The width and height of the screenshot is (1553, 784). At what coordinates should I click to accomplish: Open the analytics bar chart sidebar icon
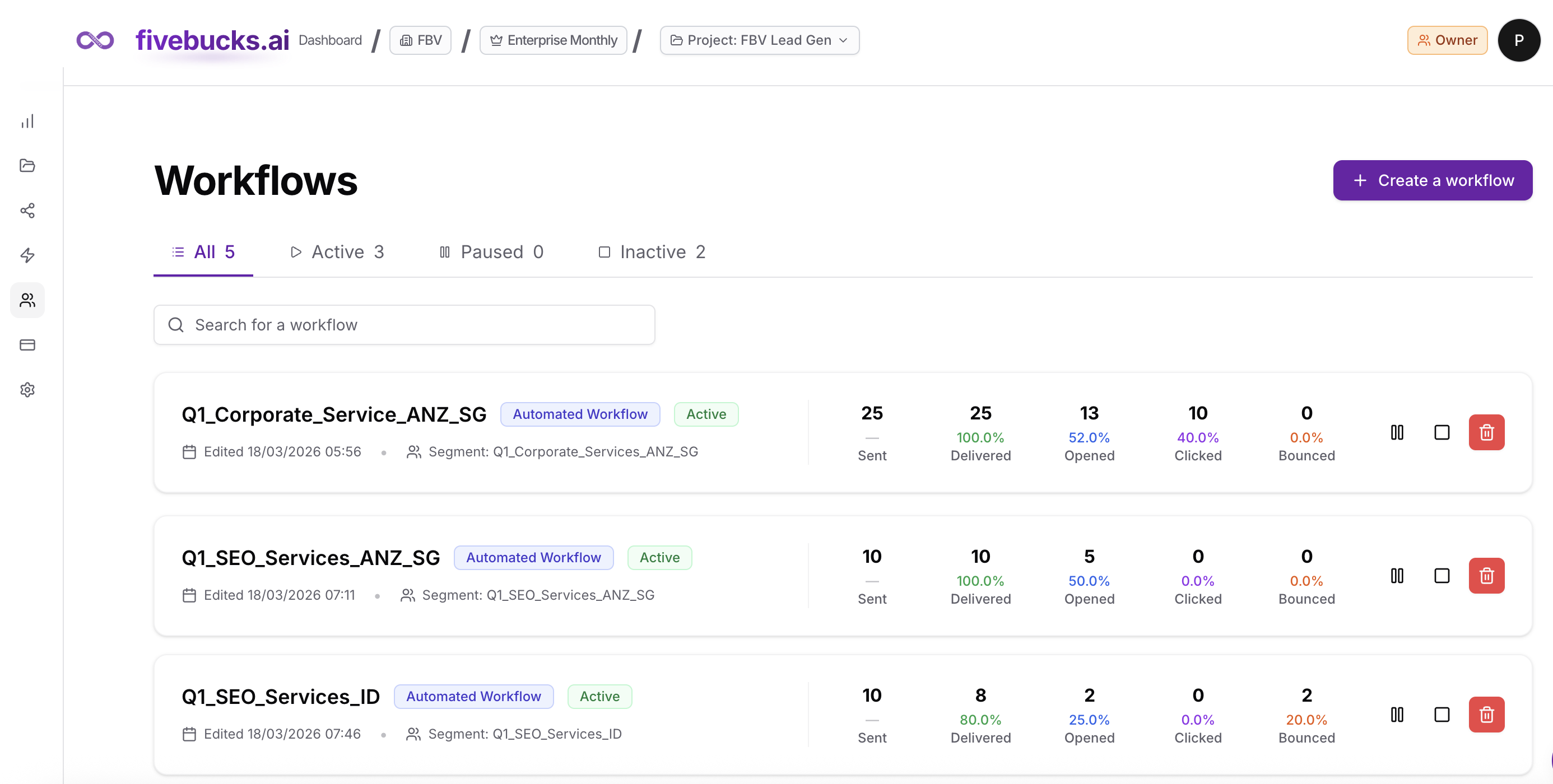tap(27, 121)
